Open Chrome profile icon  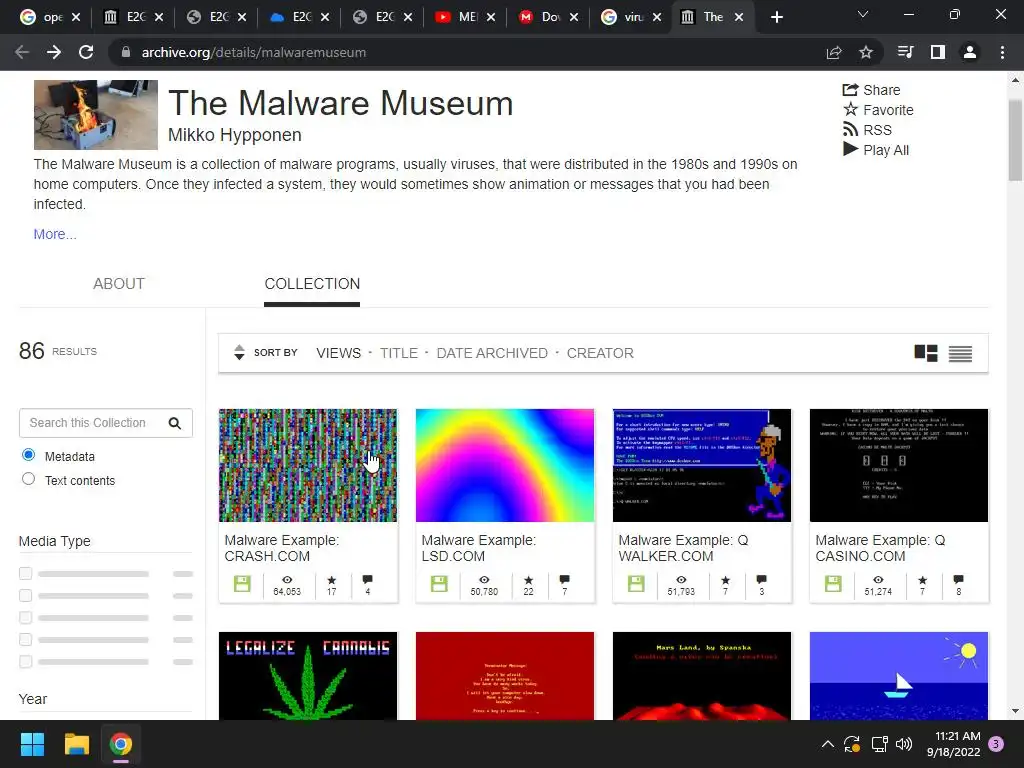(970, 52)
